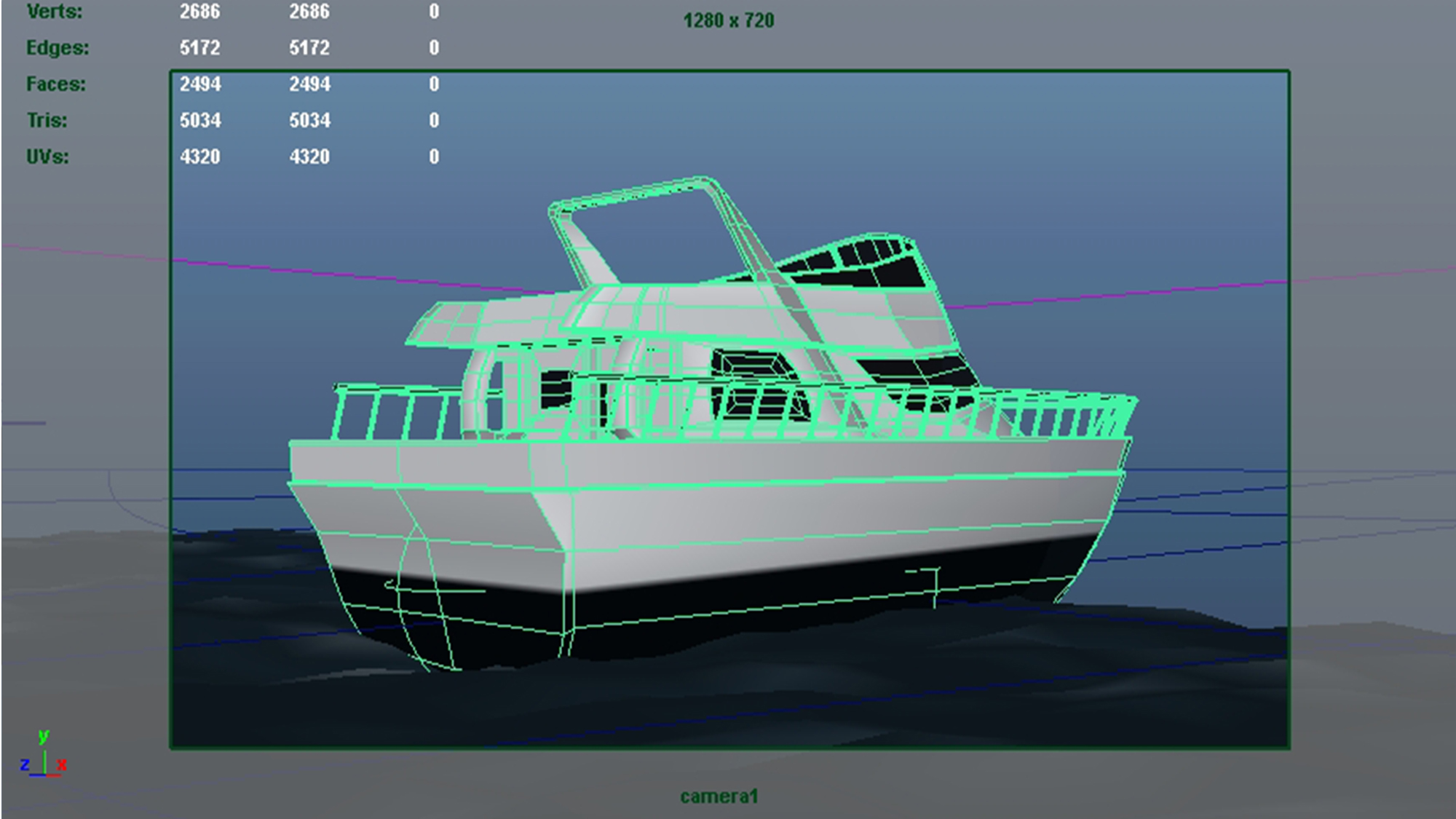Click the UVs label in the HUD
Screen dimensions: 1456x819
47,157
